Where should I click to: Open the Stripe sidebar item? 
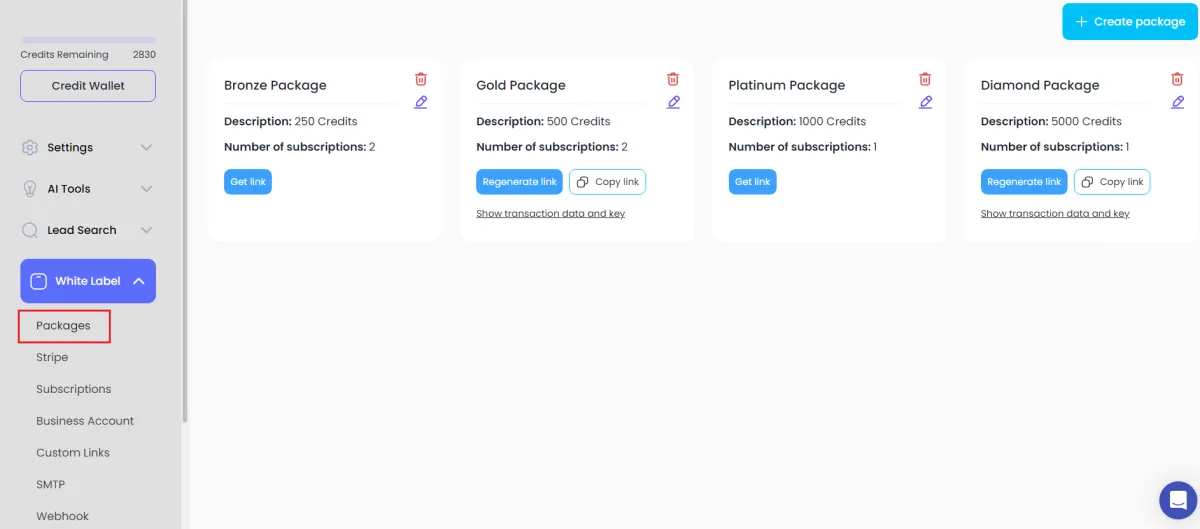52,357
